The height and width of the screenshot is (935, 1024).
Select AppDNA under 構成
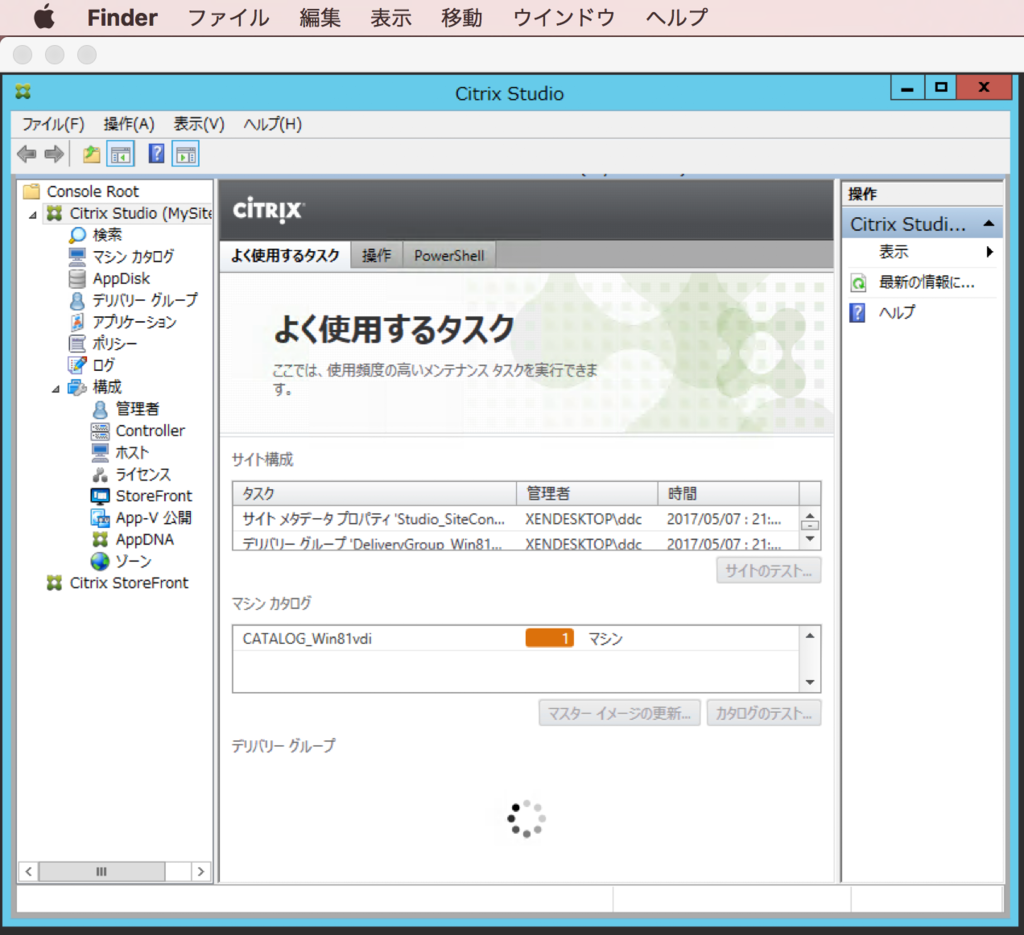[144, 540]
